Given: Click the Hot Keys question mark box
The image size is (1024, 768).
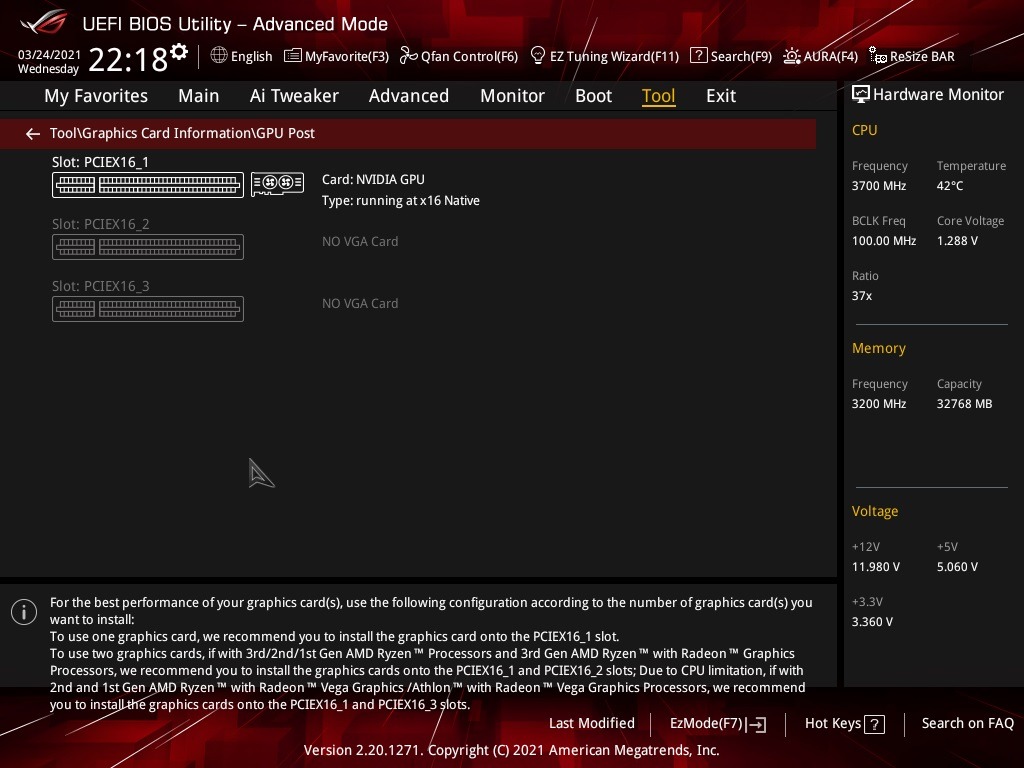Looking at the screenshot, I should click(x=874, y=724).
